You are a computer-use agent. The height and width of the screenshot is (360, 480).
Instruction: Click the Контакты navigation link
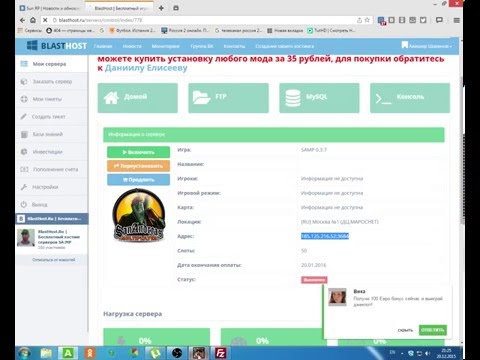[x=234, y=46]
